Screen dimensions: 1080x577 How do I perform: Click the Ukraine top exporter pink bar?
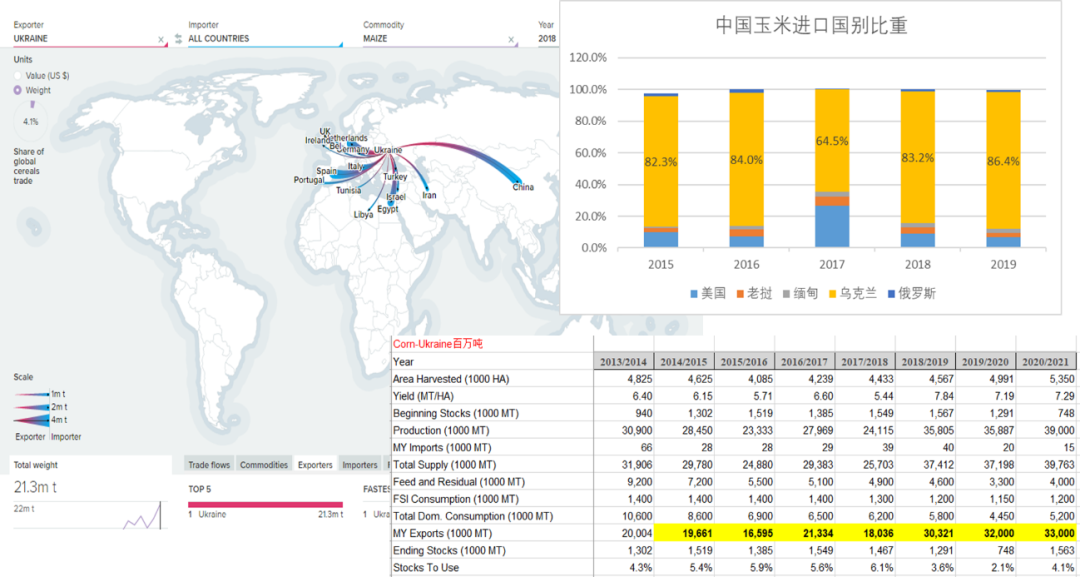point(265,504)
